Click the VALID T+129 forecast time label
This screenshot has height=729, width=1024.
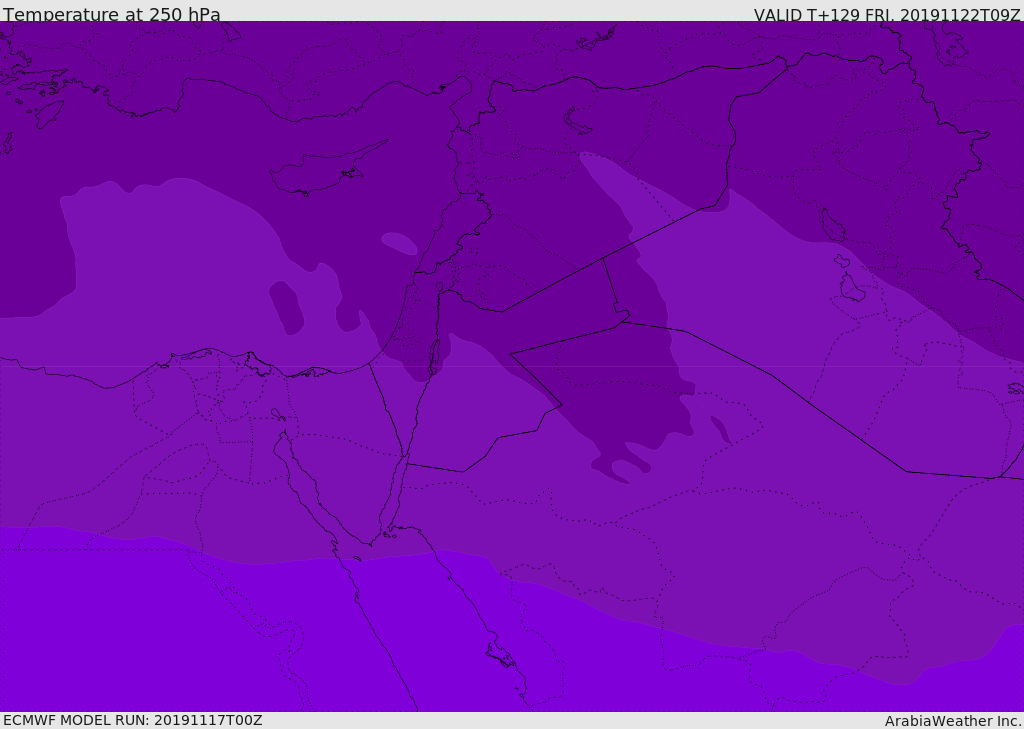(886, 15)
